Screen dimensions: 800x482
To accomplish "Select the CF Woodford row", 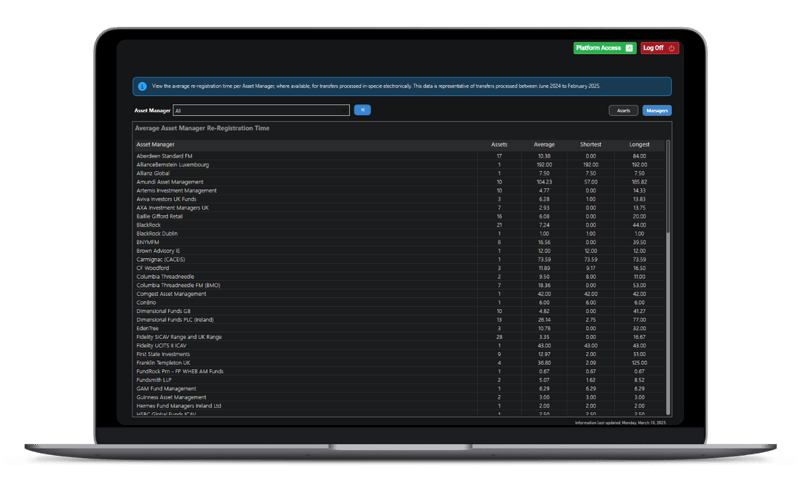I will (x=400, y=268).
